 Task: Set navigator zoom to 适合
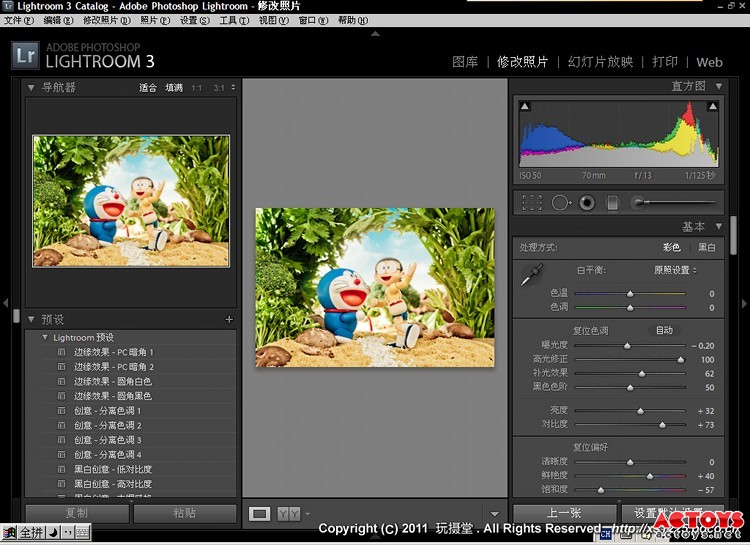click(x=148, y=88)
